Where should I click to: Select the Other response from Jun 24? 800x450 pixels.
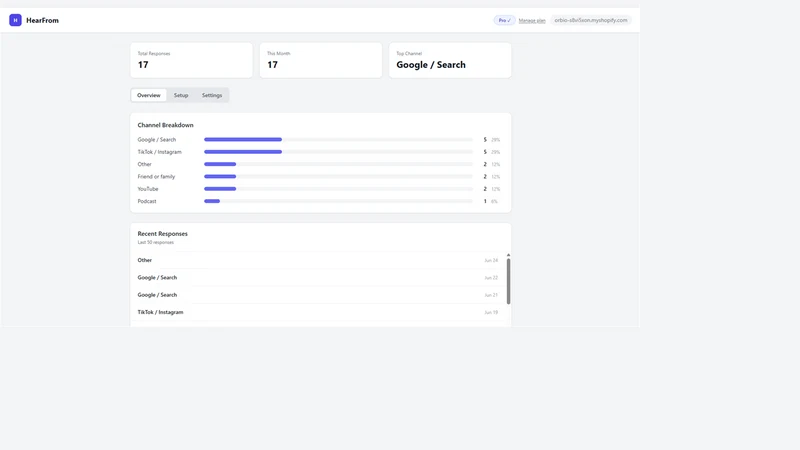[317, 260]
